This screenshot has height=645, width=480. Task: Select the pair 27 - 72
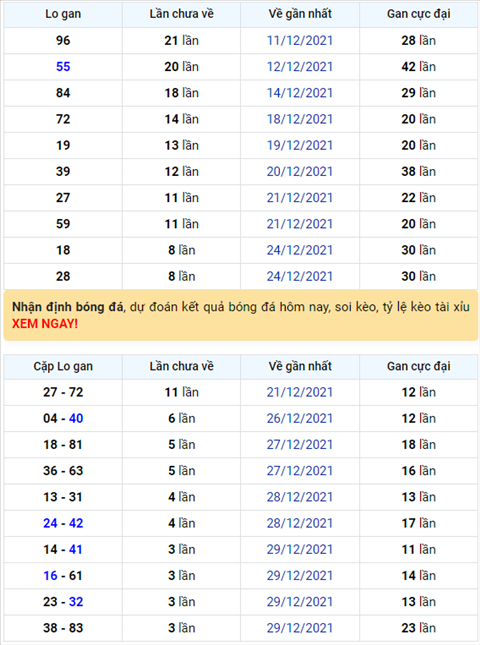(63, 392)
